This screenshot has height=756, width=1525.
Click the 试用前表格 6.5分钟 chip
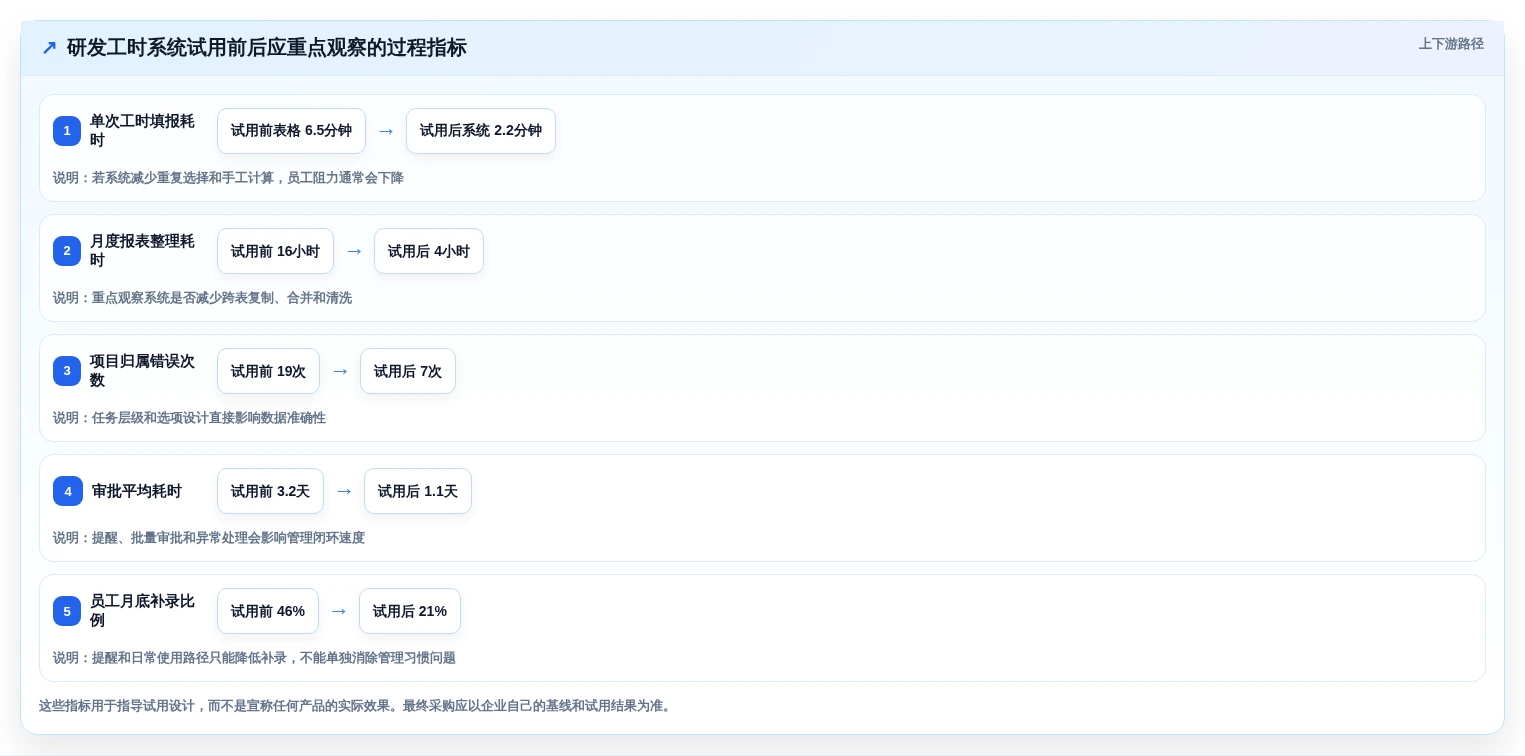pos(291,131)
